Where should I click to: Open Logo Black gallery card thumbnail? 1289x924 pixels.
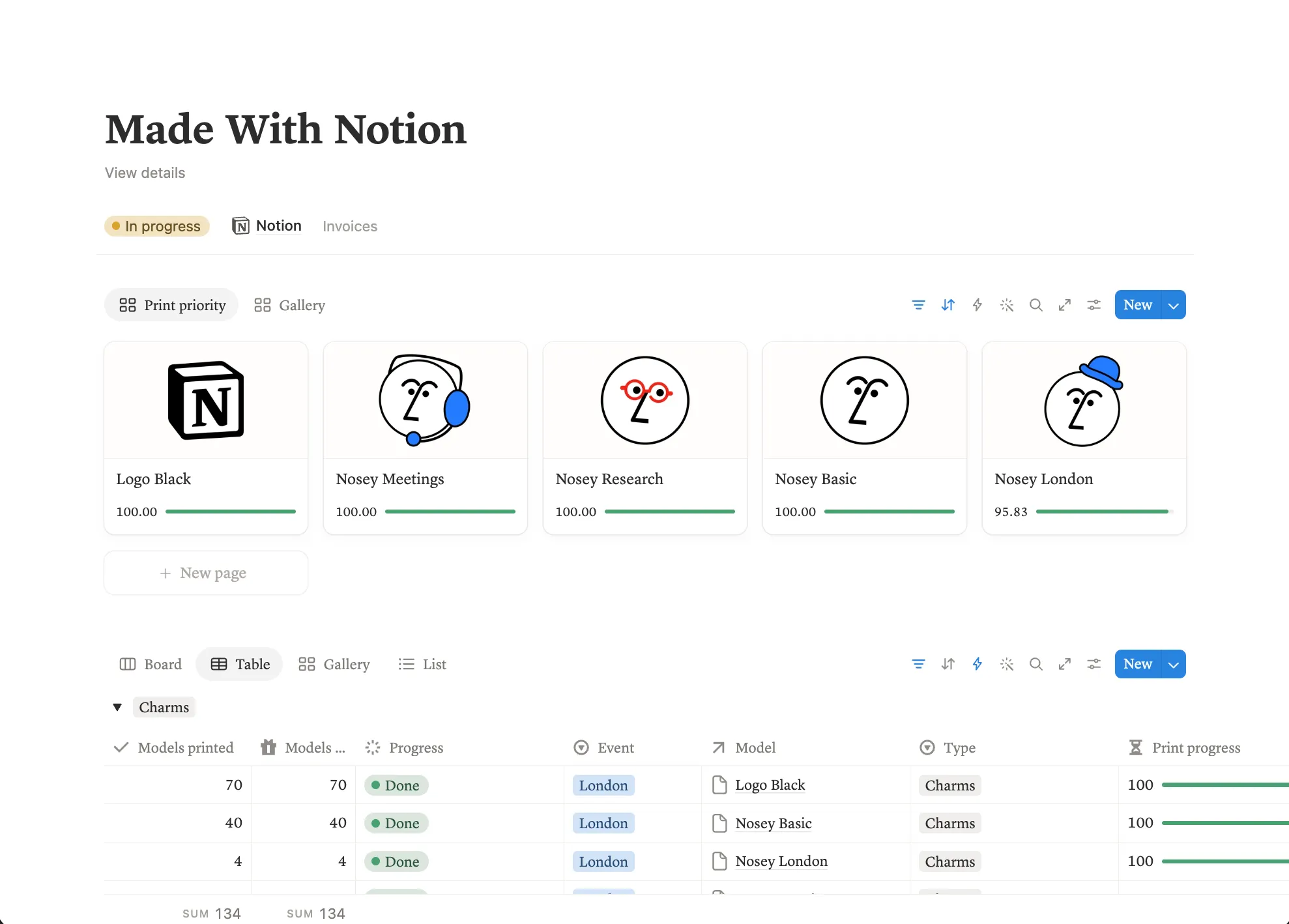click(206, 401)
